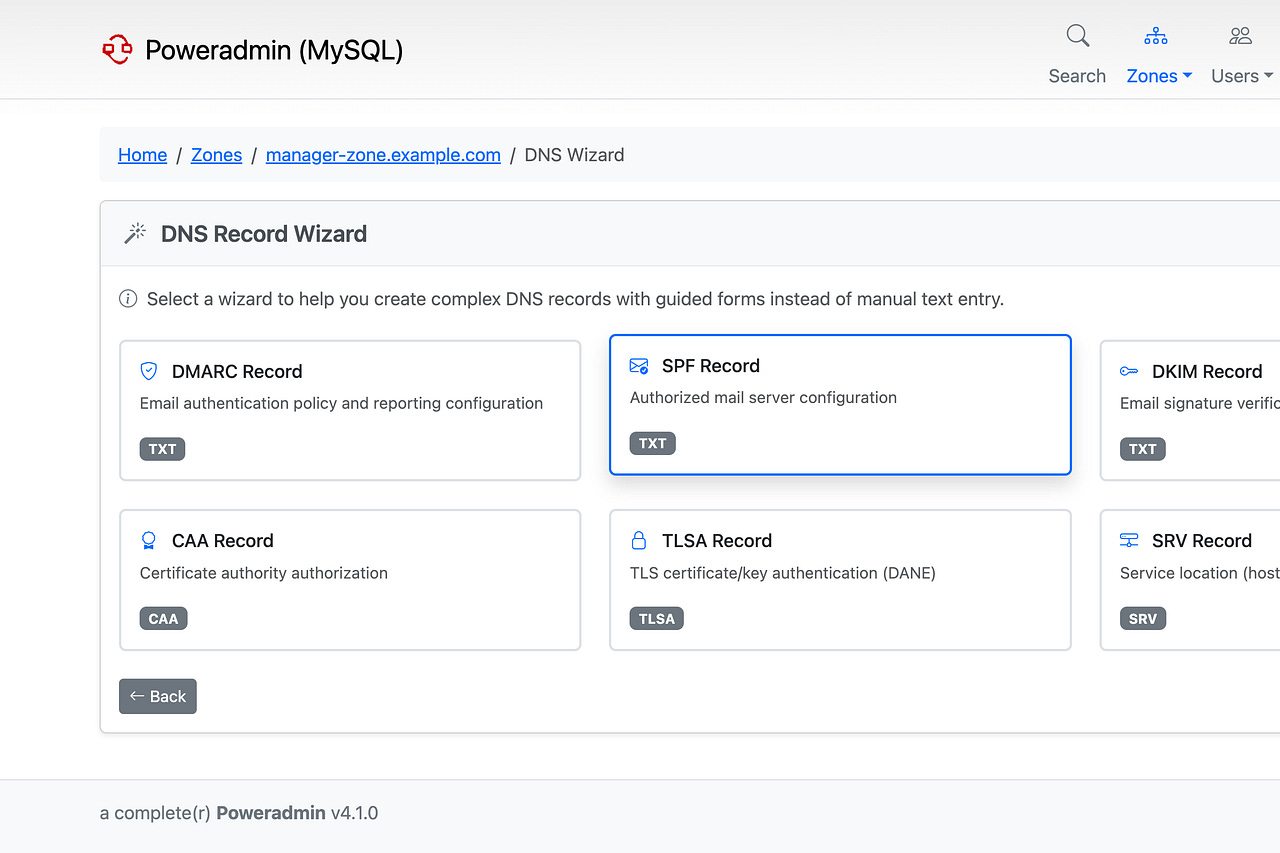
Task: Click 'Email authentication policy and reporting configuration' text
Action: click(341, 403)
